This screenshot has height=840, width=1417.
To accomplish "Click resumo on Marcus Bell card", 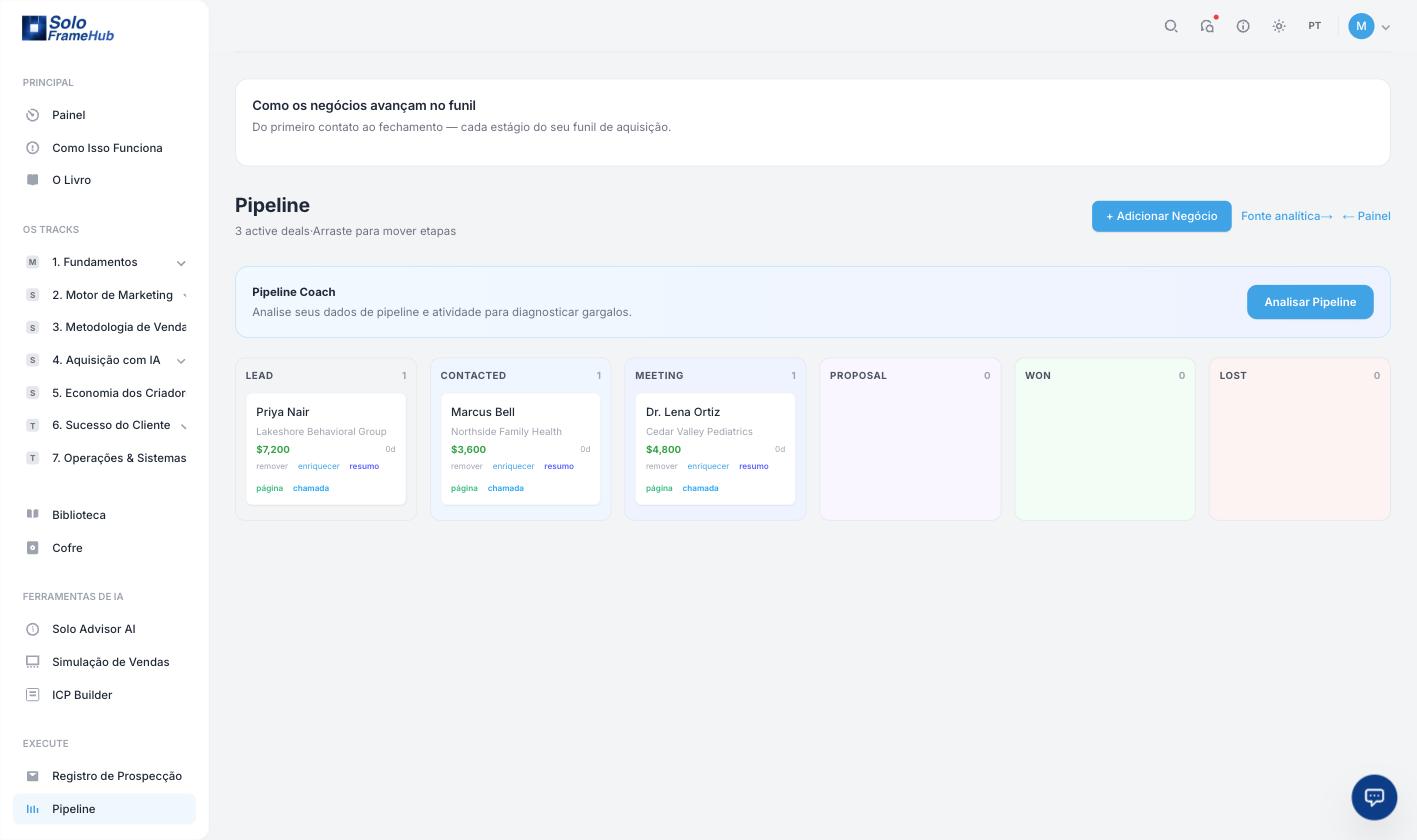I will click(559, 466).
